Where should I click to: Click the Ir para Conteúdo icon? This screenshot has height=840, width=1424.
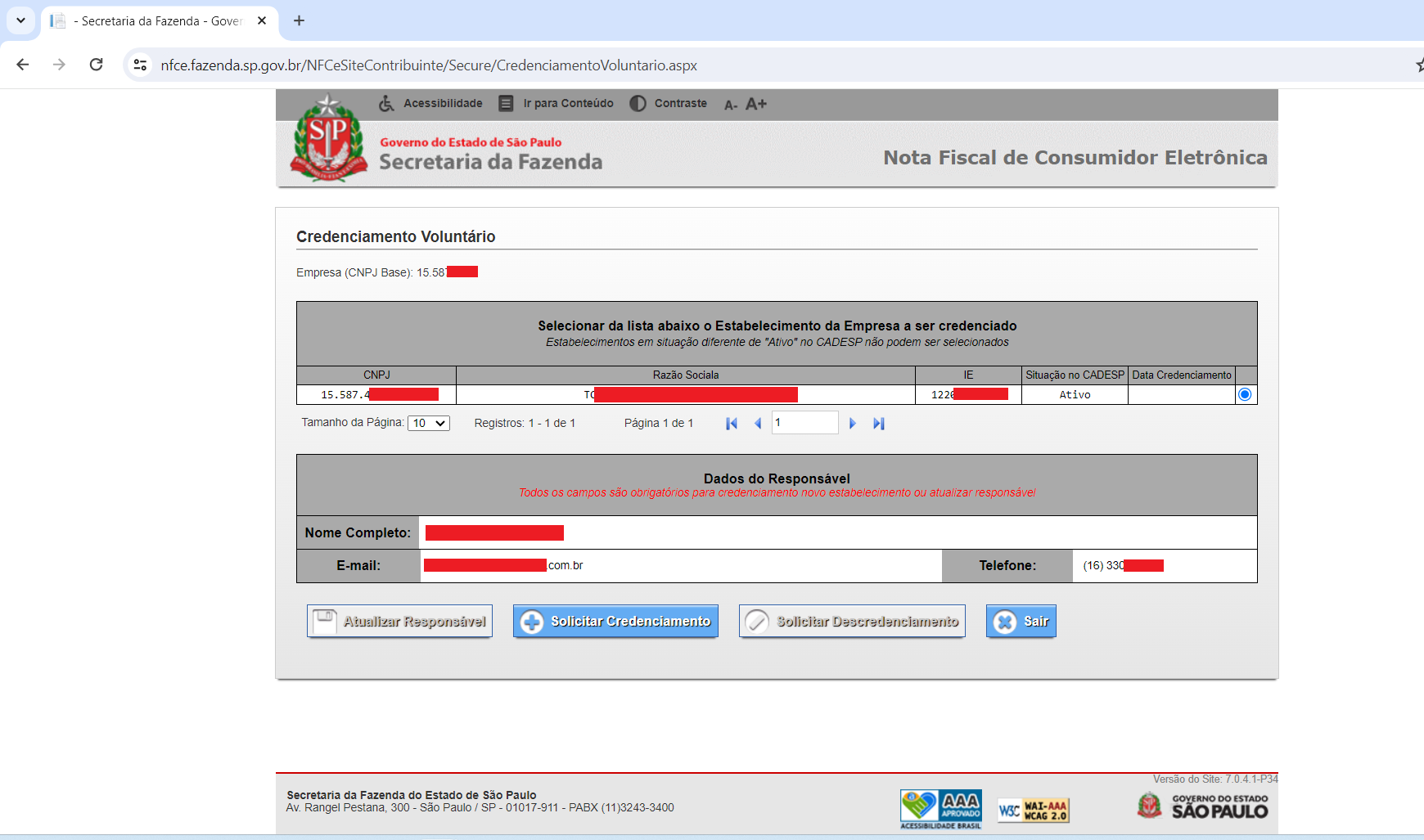[507, 104]
